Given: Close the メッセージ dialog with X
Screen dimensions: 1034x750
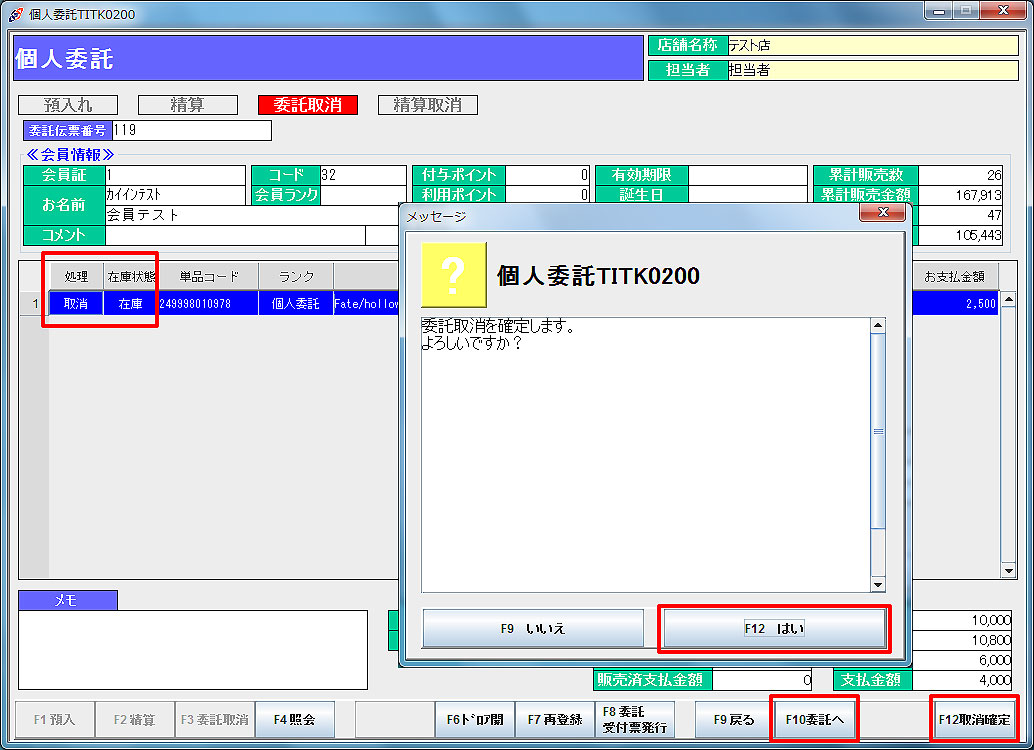Looking at the screenshot, I should point(883,213).
